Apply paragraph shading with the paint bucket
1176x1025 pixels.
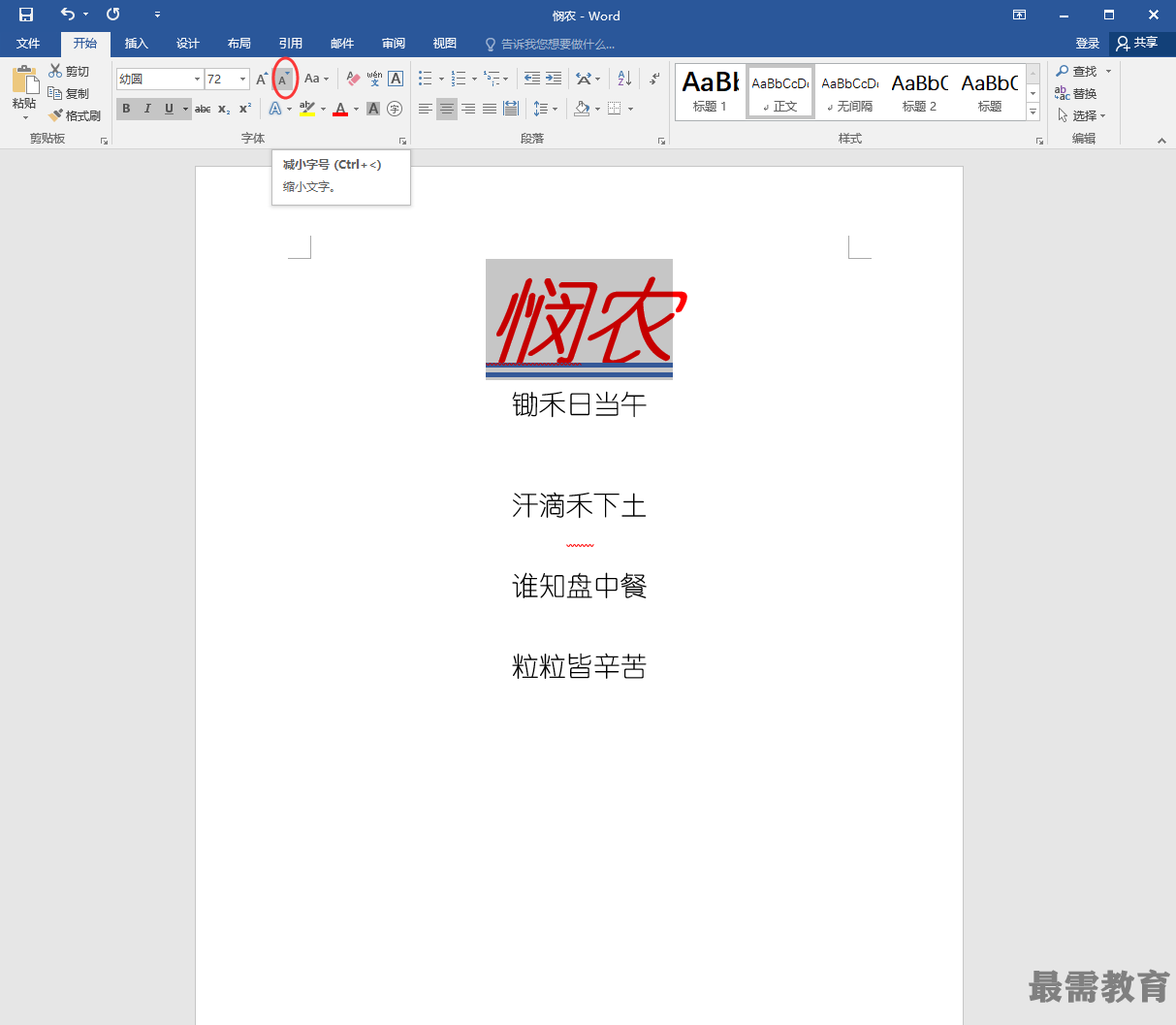(x=582, y=109)
